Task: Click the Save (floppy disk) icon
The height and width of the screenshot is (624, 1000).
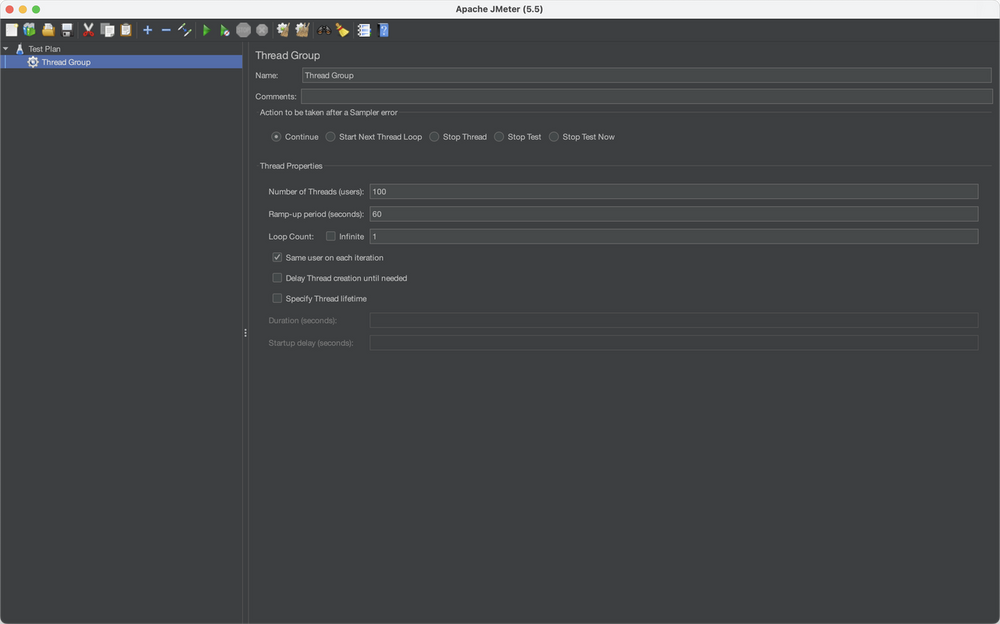Action: tap(67, 30)
